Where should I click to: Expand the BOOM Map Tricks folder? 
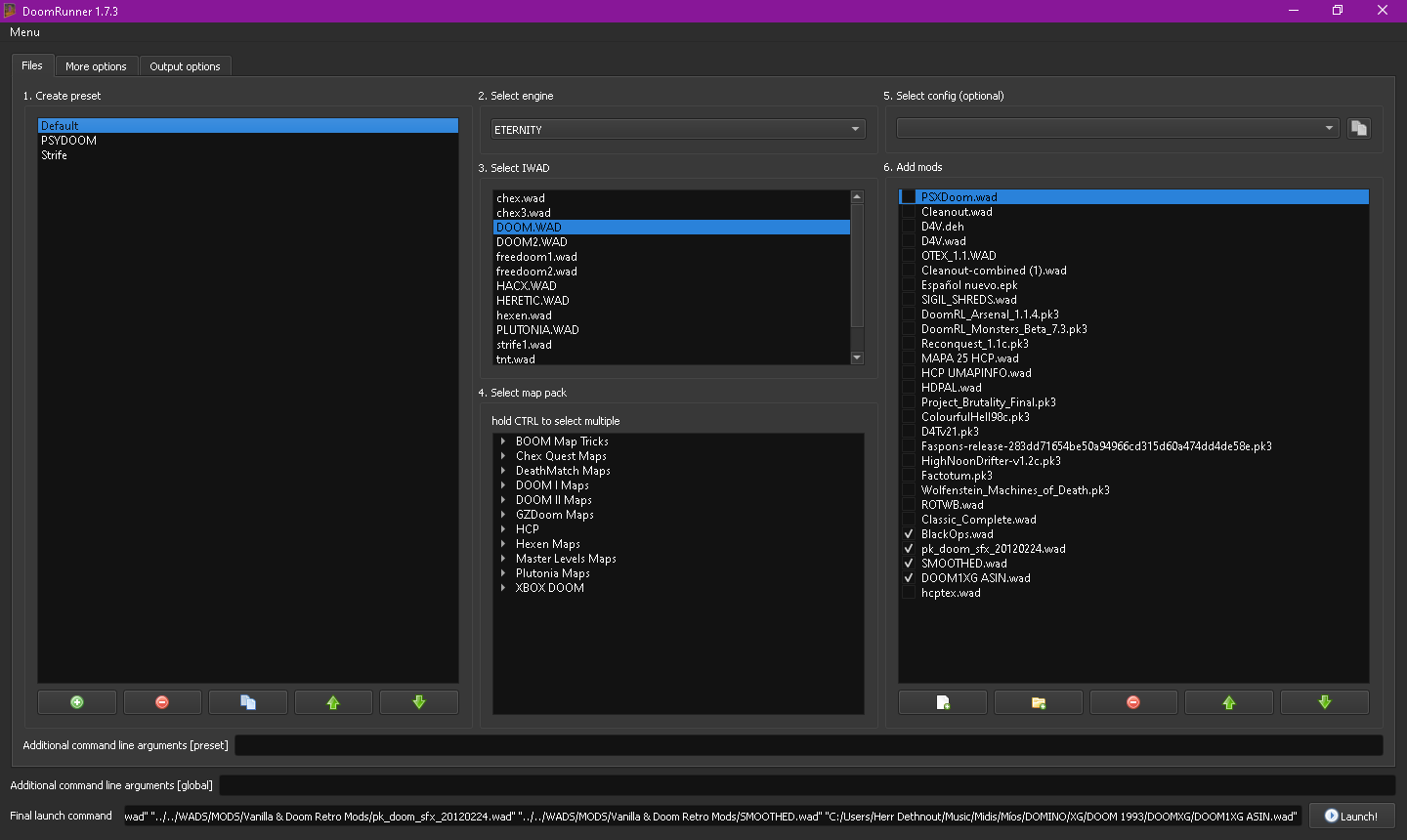503,441
